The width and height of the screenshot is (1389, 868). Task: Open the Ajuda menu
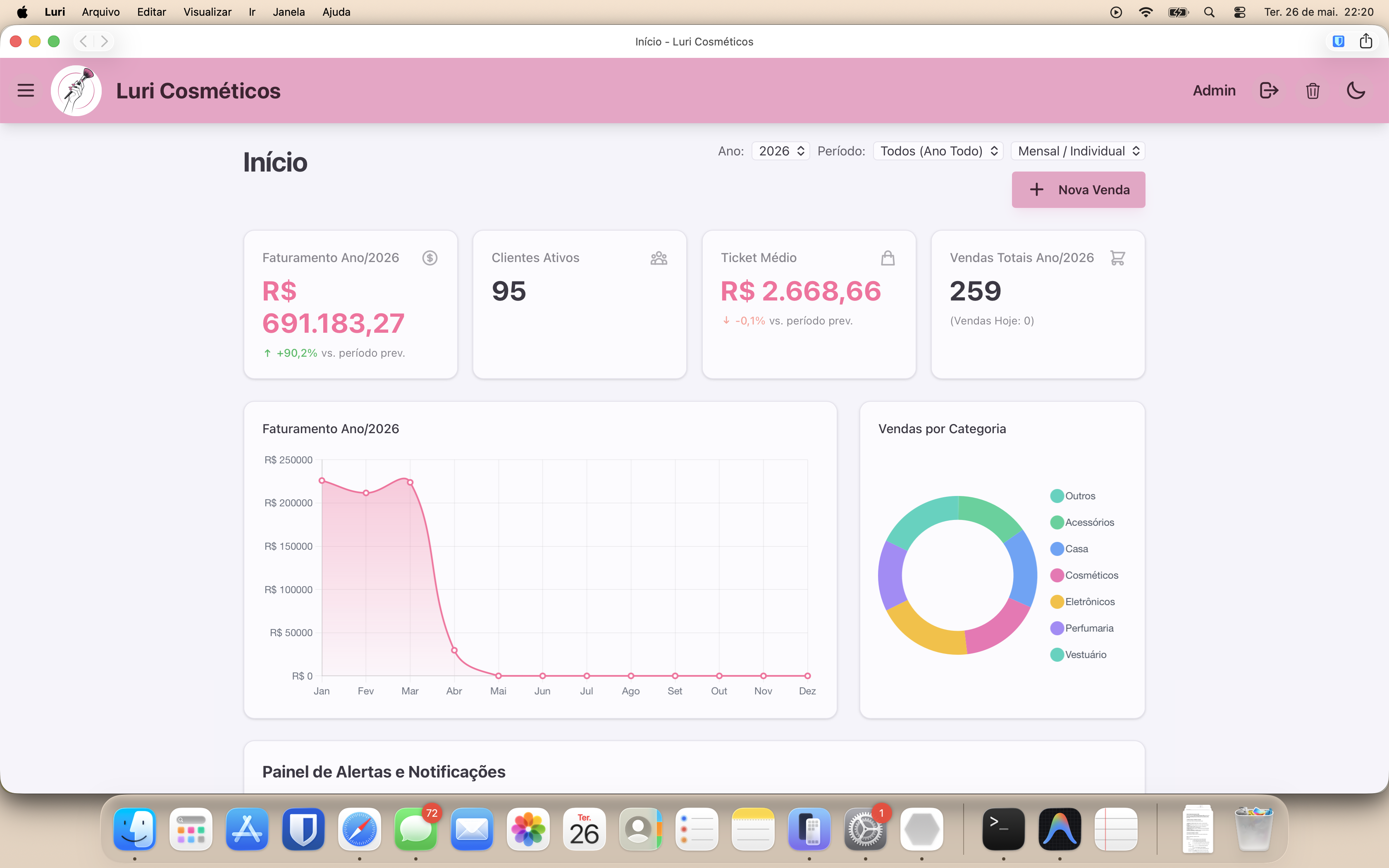[x=337, y=12]
